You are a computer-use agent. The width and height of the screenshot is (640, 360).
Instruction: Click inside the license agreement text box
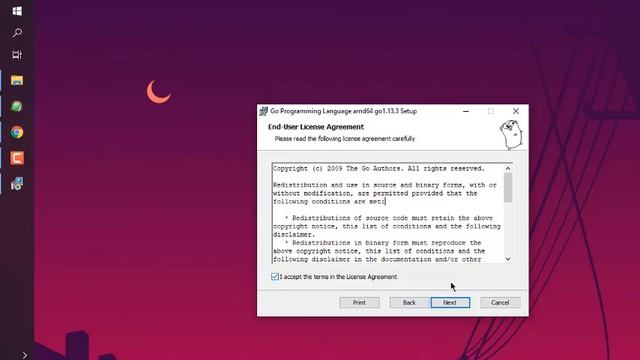[x=388, y=213]
